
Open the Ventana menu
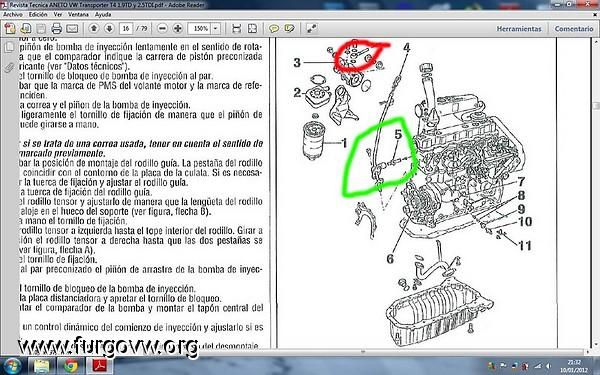(x=78, y=15)
